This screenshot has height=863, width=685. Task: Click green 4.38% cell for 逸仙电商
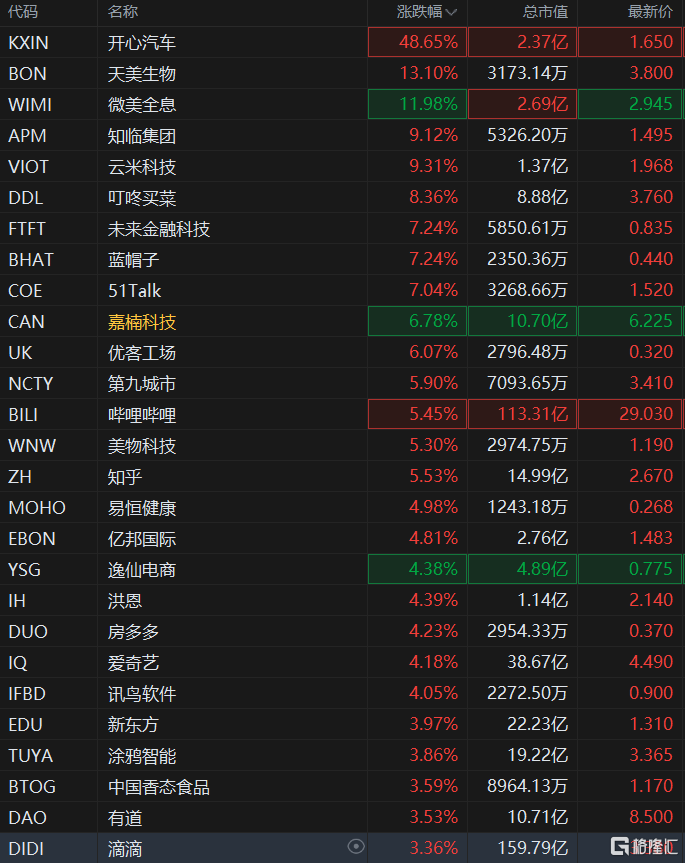click(417, 570)
